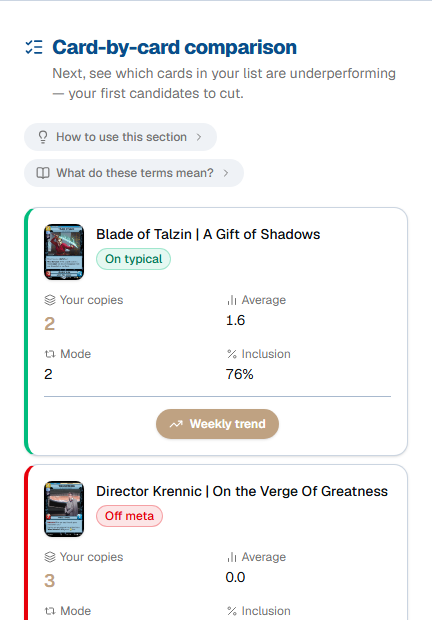Open the Director Krennic card thumbnail
The image size is (432, 620).
pos(64,509)
